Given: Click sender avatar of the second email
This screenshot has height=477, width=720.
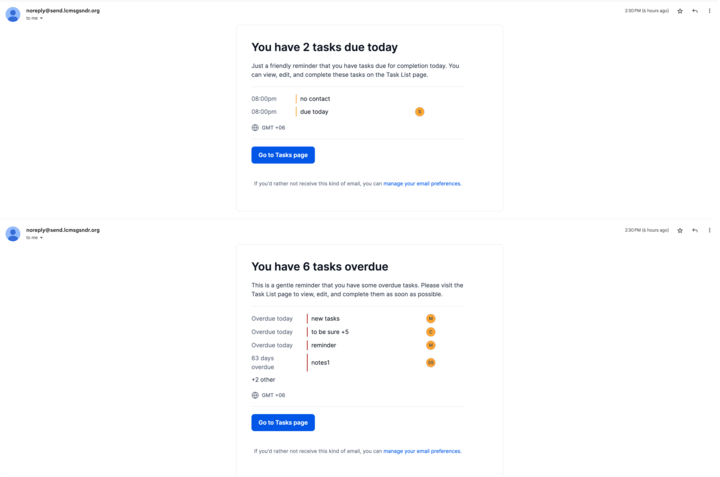Looking at the screenshot, I should pyautogui.click(x=13, y=234).
